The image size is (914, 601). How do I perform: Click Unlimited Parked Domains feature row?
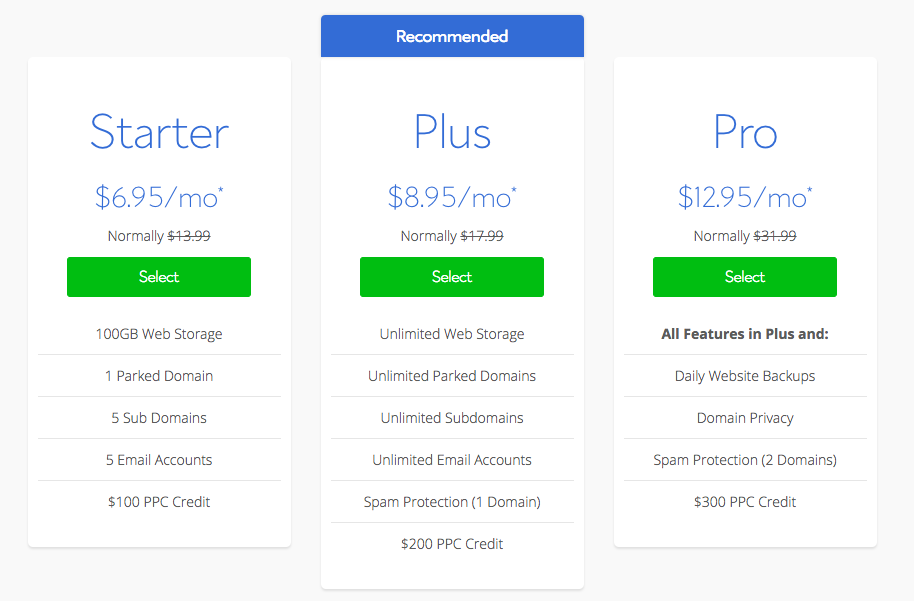452,376
